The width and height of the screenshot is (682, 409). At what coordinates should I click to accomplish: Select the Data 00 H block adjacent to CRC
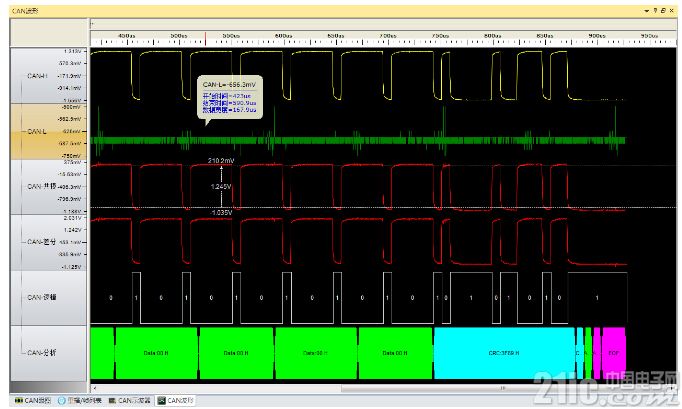click(x=395, y=353)
